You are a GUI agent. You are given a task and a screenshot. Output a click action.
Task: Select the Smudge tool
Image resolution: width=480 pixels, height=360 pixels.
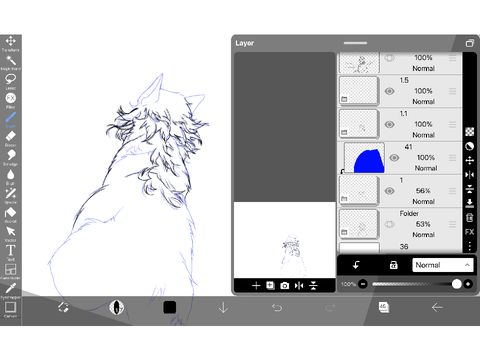pos(11,157)
